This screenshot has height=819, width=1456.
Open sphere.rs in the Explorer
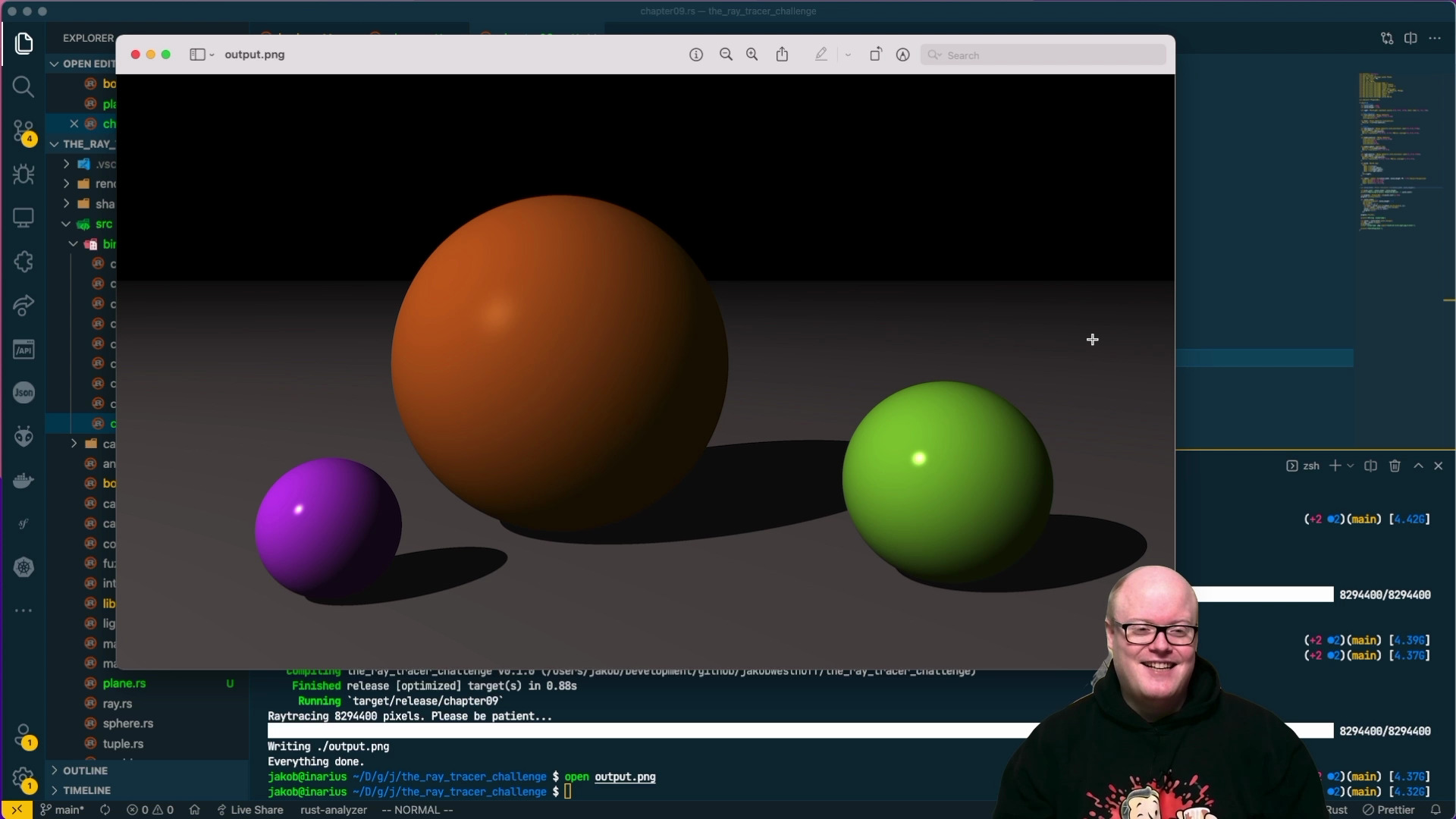pyautogui.click(x=128, y=723)
